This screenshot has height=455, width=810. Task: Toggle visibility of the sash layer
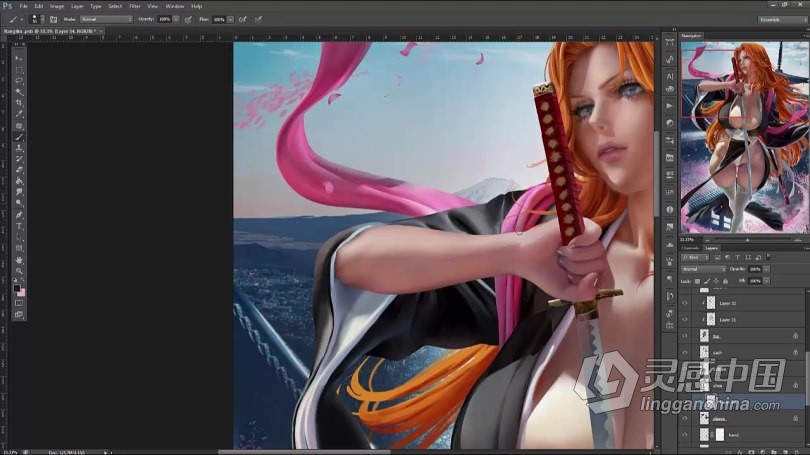pos(685,353)
